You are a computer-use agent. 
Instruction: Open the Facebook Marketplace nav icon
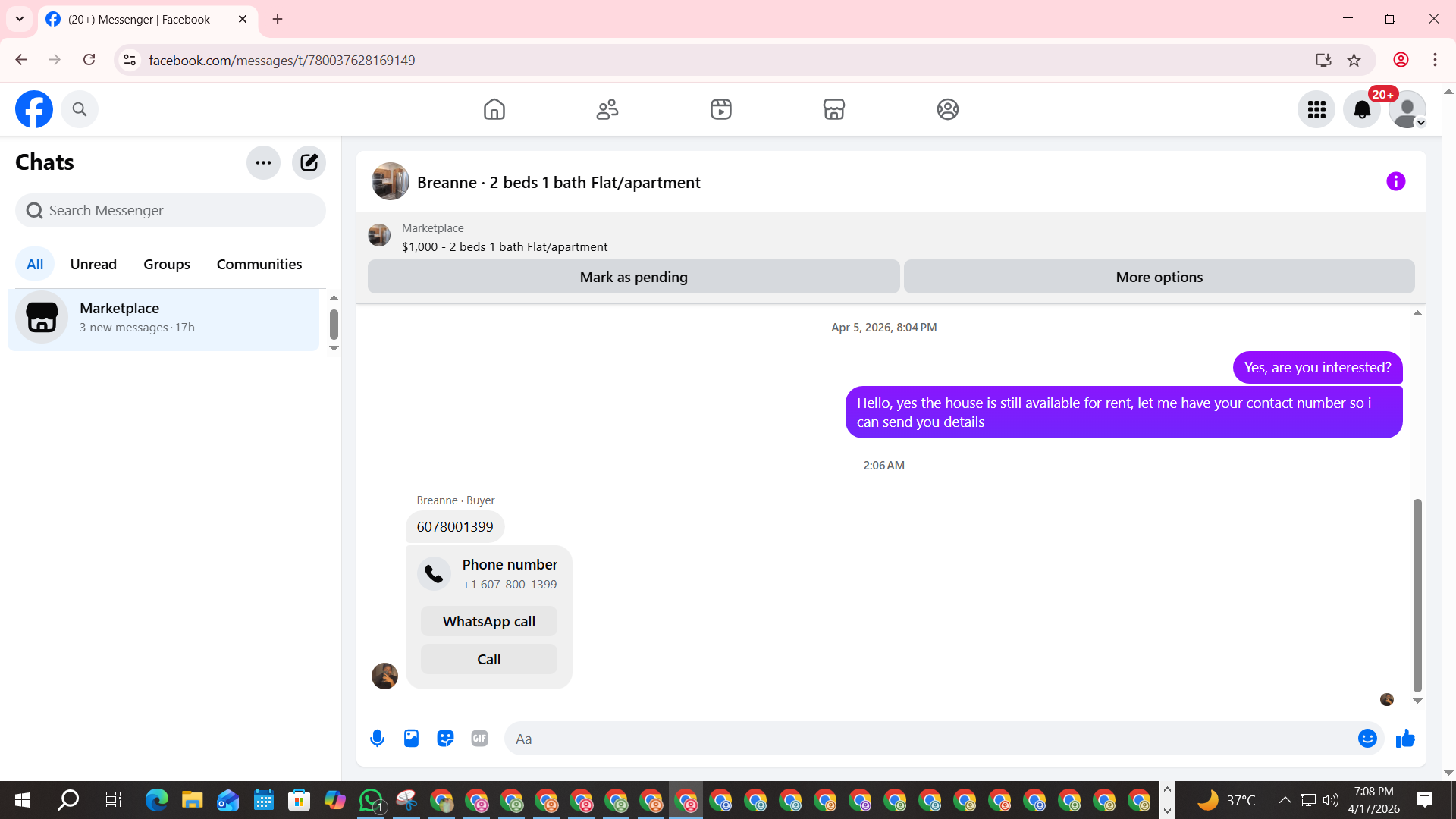click(x=833, y=109)
